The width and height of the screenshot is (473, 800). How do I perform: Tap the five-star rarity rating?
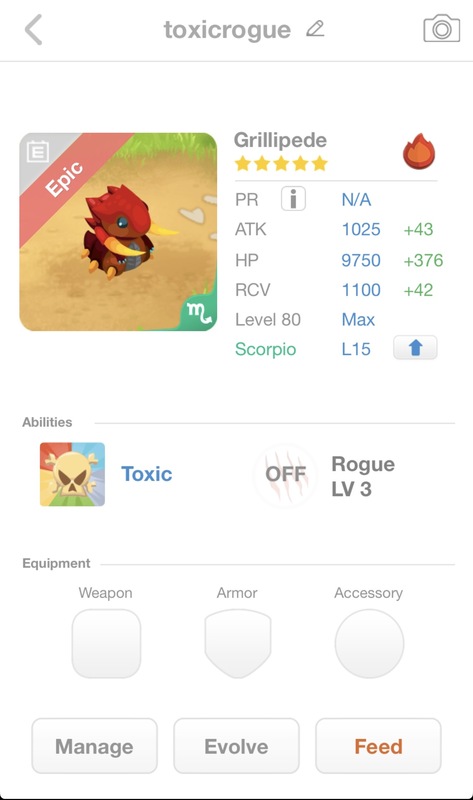[281, 163]
